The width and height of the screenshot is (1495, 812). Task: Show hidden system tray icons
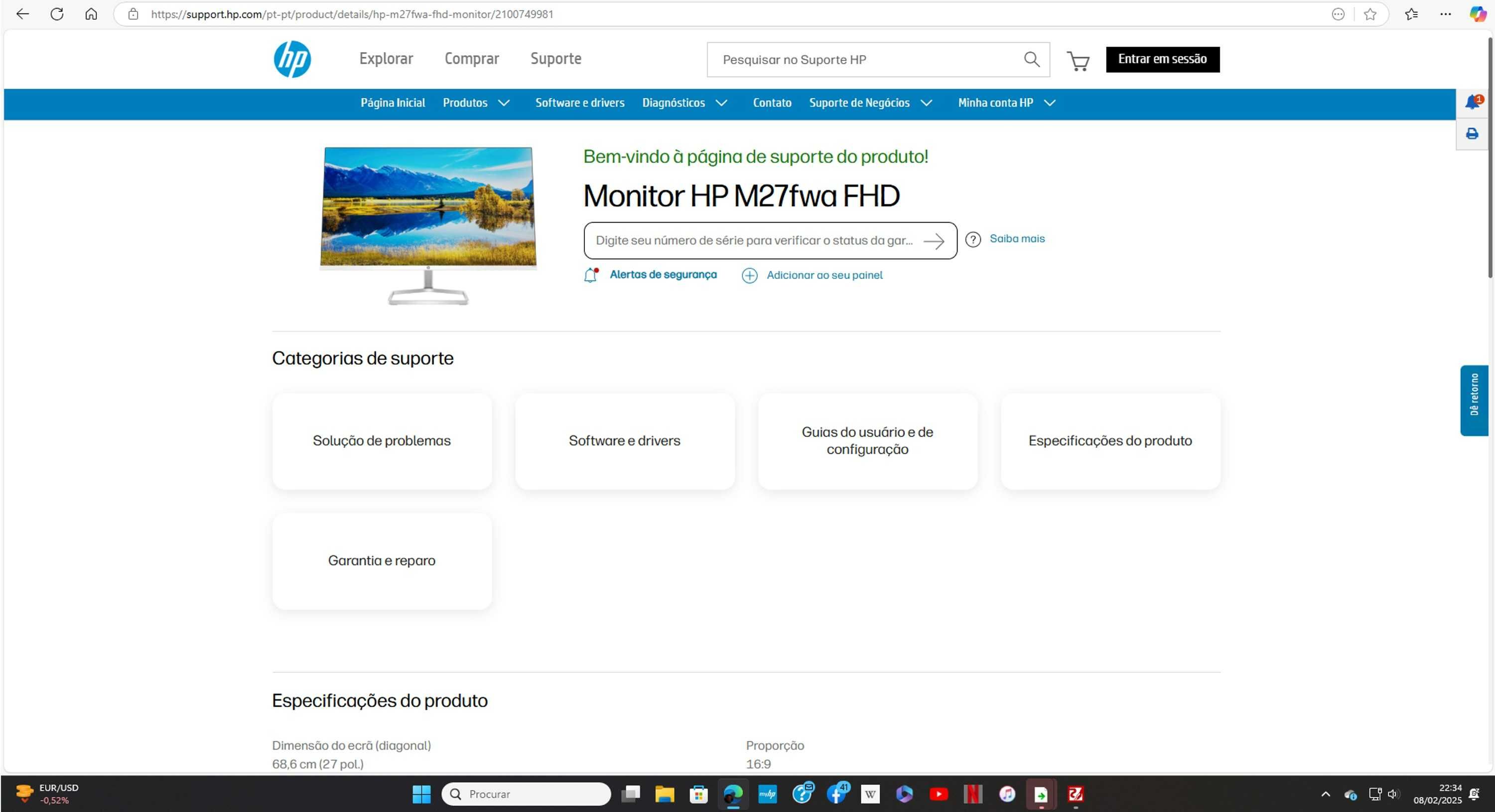[x=1326, y=794]
